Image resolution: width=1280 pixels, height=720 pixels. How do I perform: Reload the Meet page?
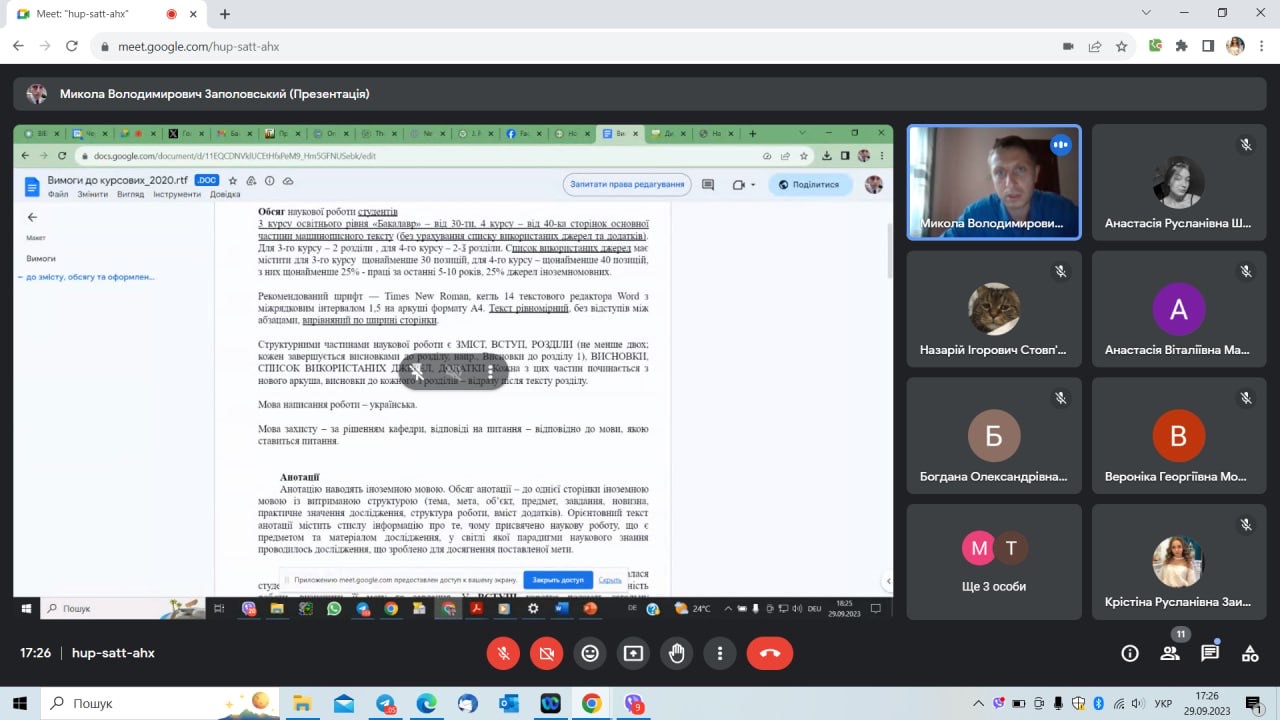click(72, 46)
